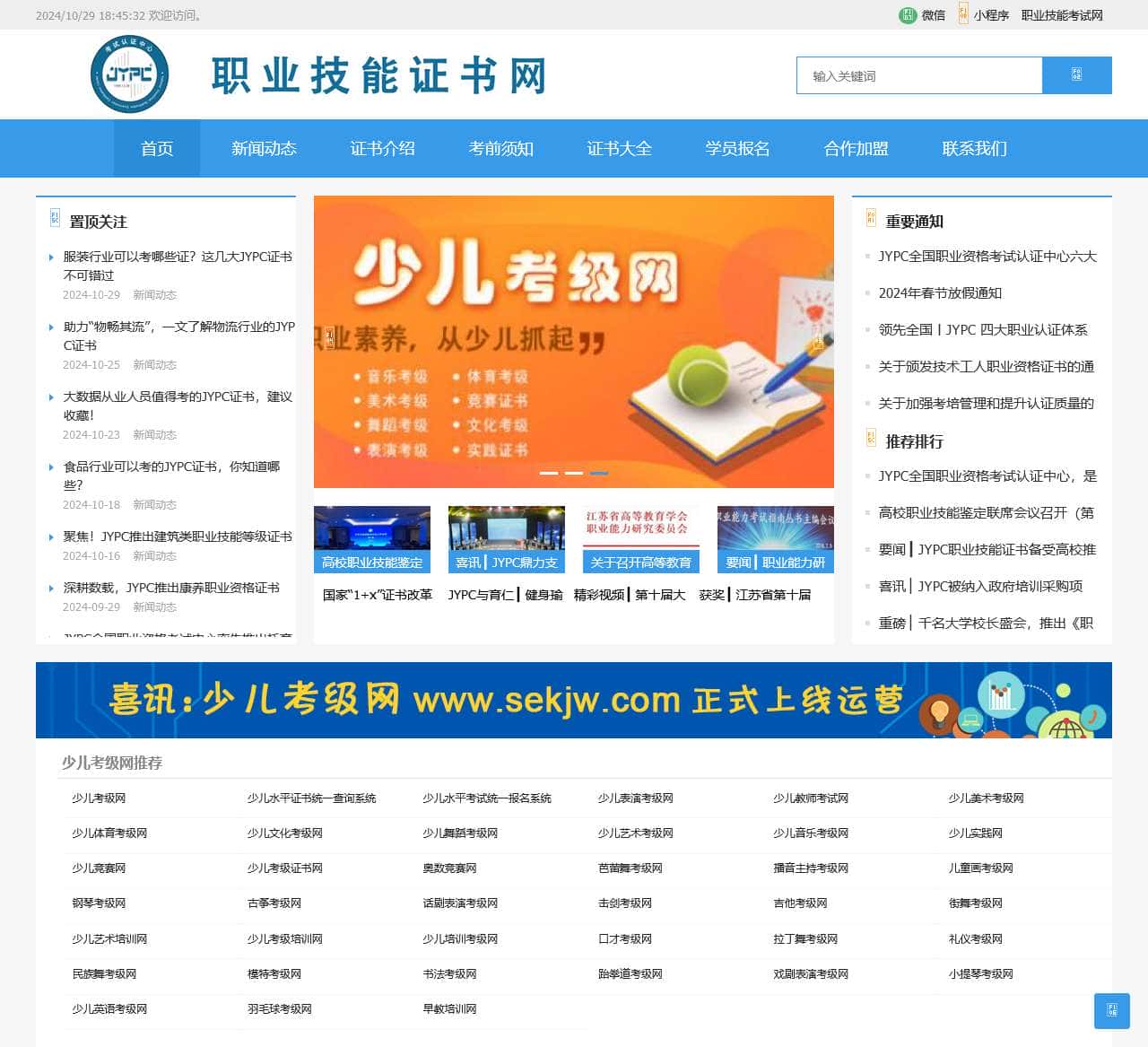The image size is (1148, 1047).
Task: Open the 大数据从业人员值得考的JYPC证书 article
Action: [x=178, y=406]
